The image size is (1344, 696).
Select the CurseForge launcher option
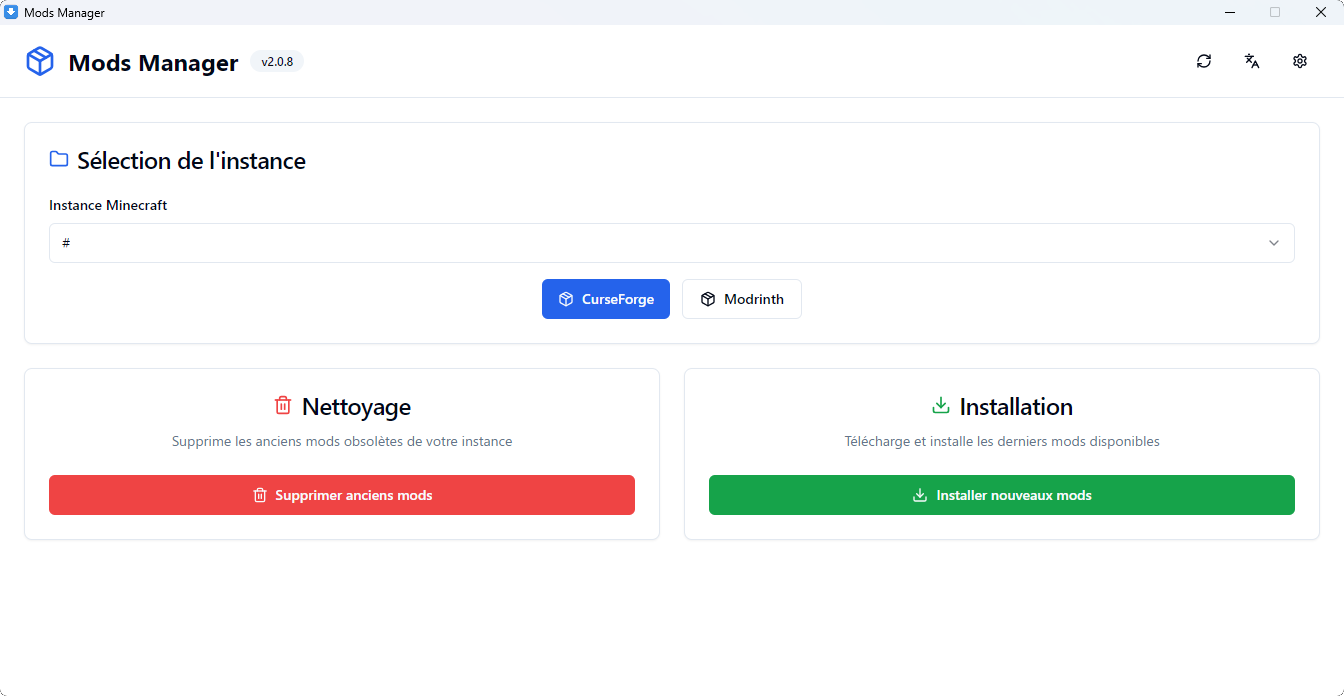606,299
